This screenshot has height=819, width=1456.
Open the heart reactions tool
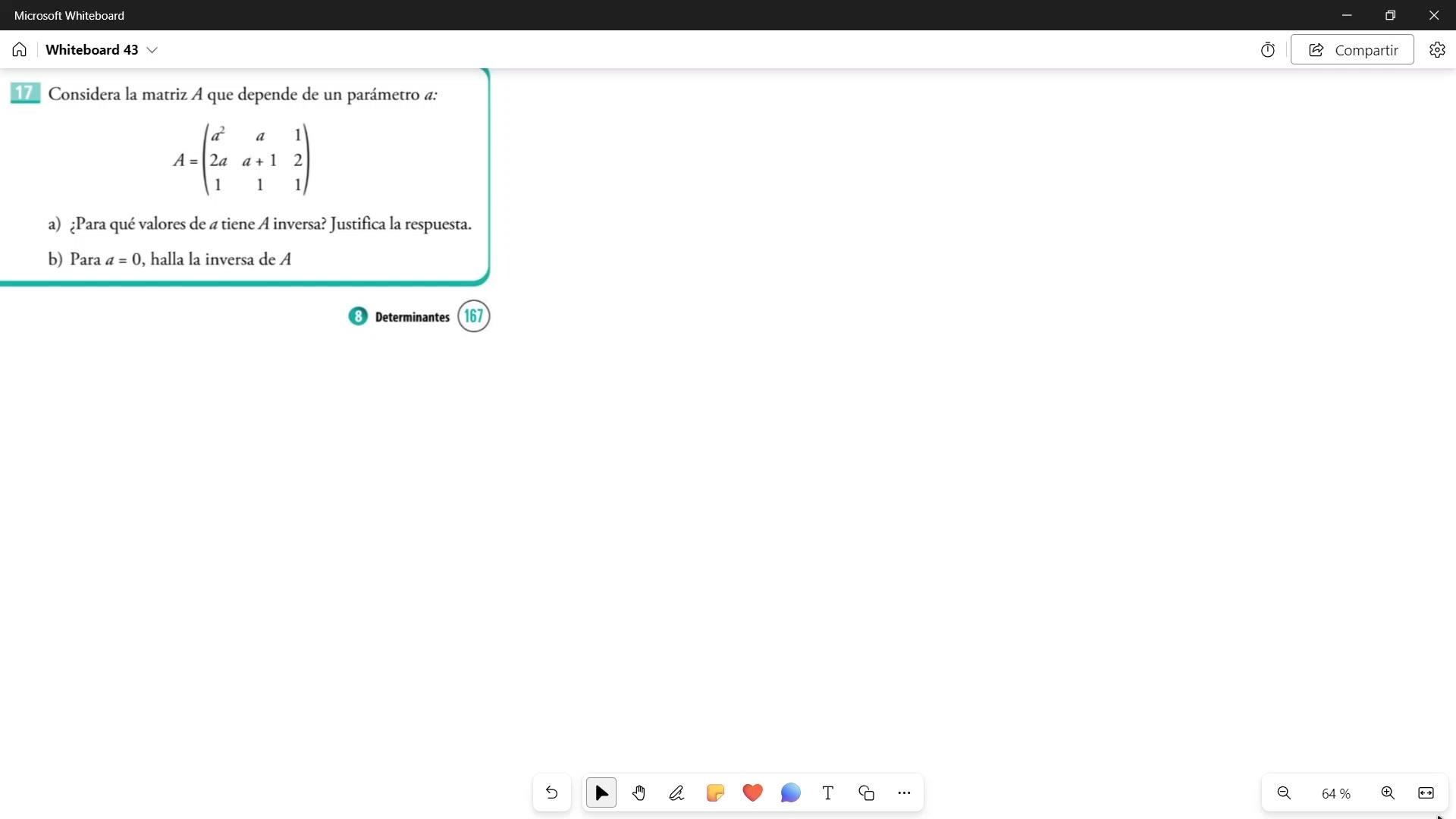tap(752, 793)
